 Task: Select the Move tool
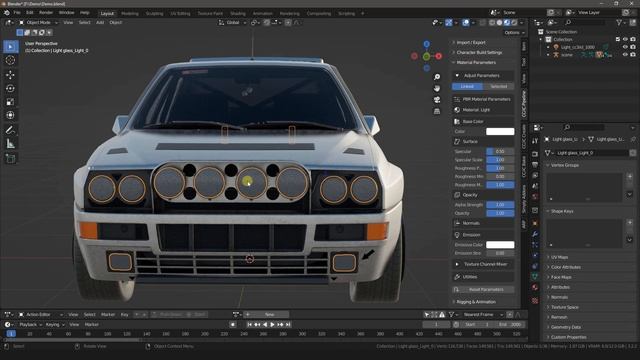[x=10, y=75]
